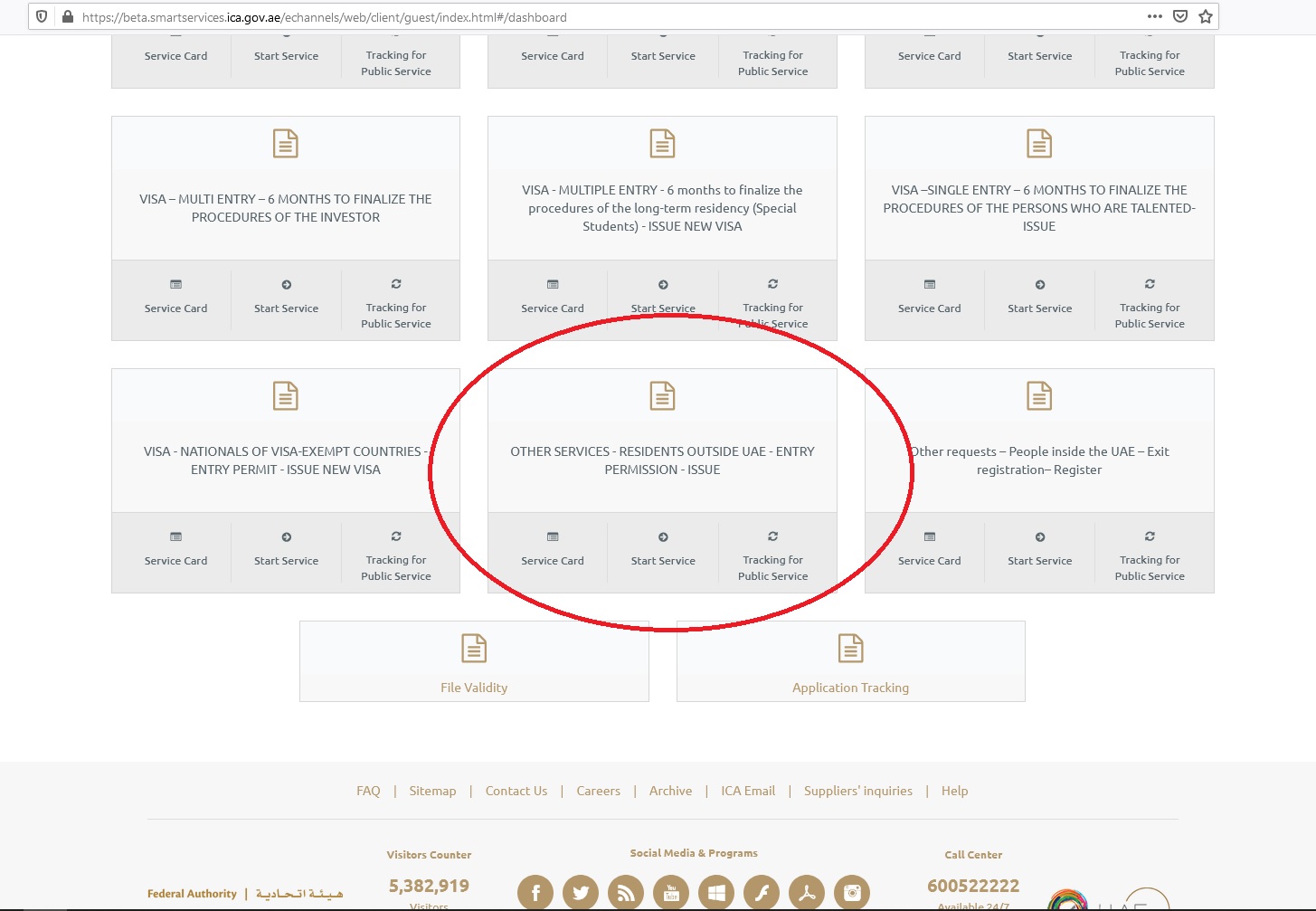Click inside the browser address bar

tap(362, 16)
